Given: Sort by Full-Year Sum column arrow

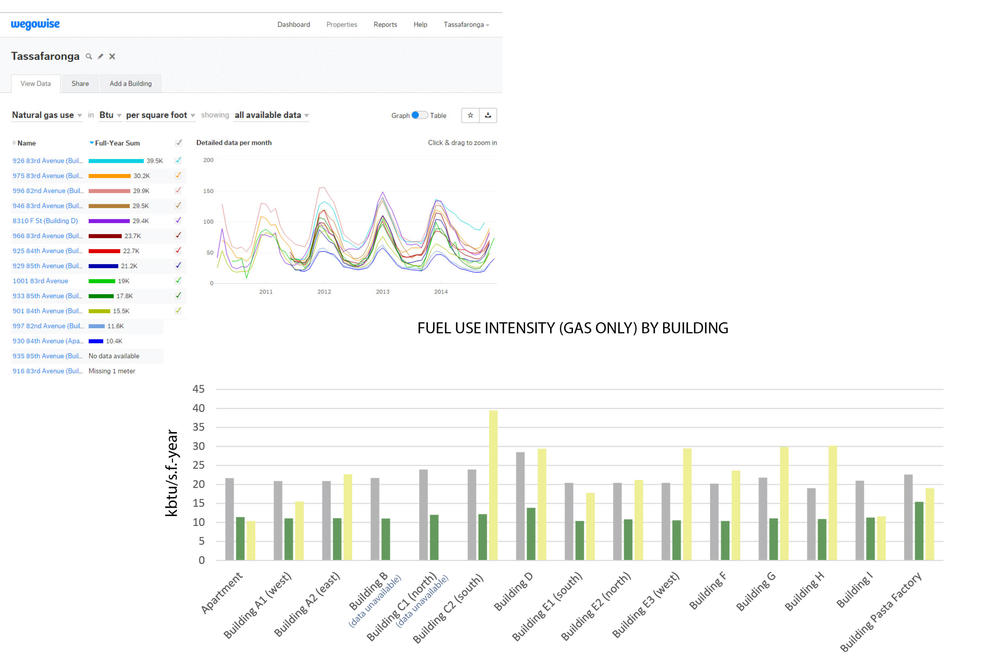Looking at the screenshot, I should click(x=92, y=143).
